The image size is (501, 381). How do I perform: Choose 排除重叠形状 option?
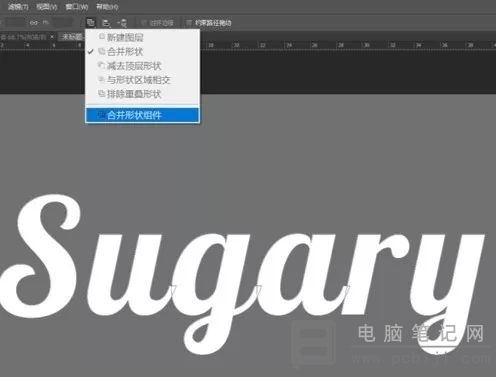tap(143, 94)
